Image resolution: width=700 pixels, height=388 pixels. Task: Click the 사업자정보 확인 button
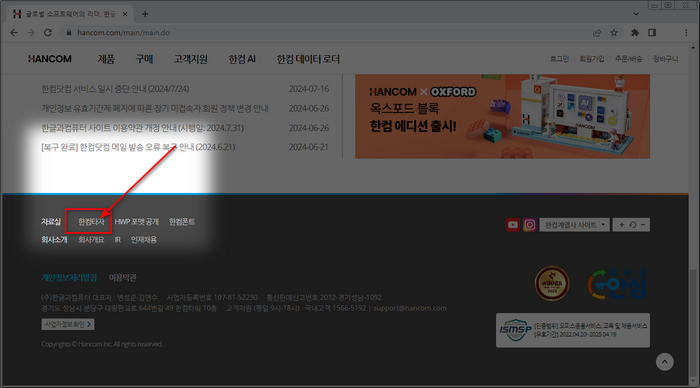68,324
